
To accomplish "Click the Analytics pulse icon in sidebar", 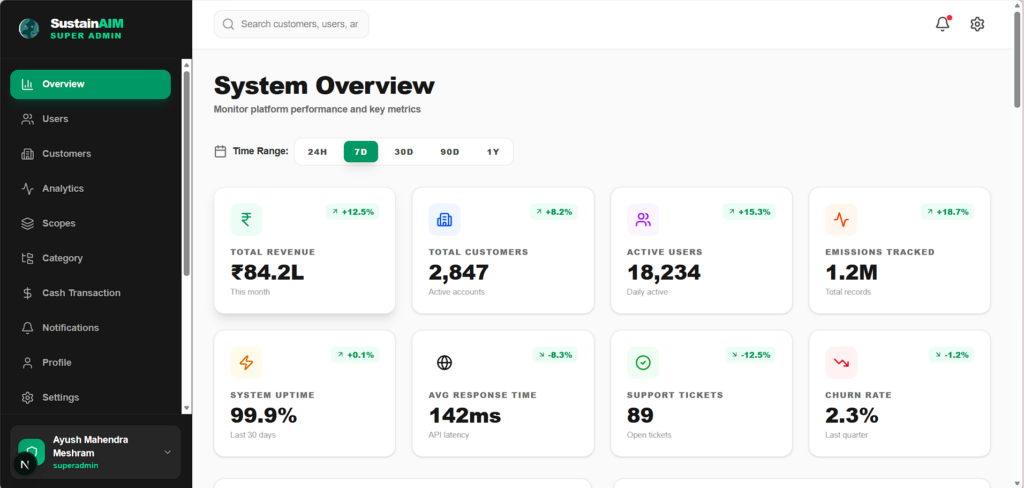I will (27, 189).
